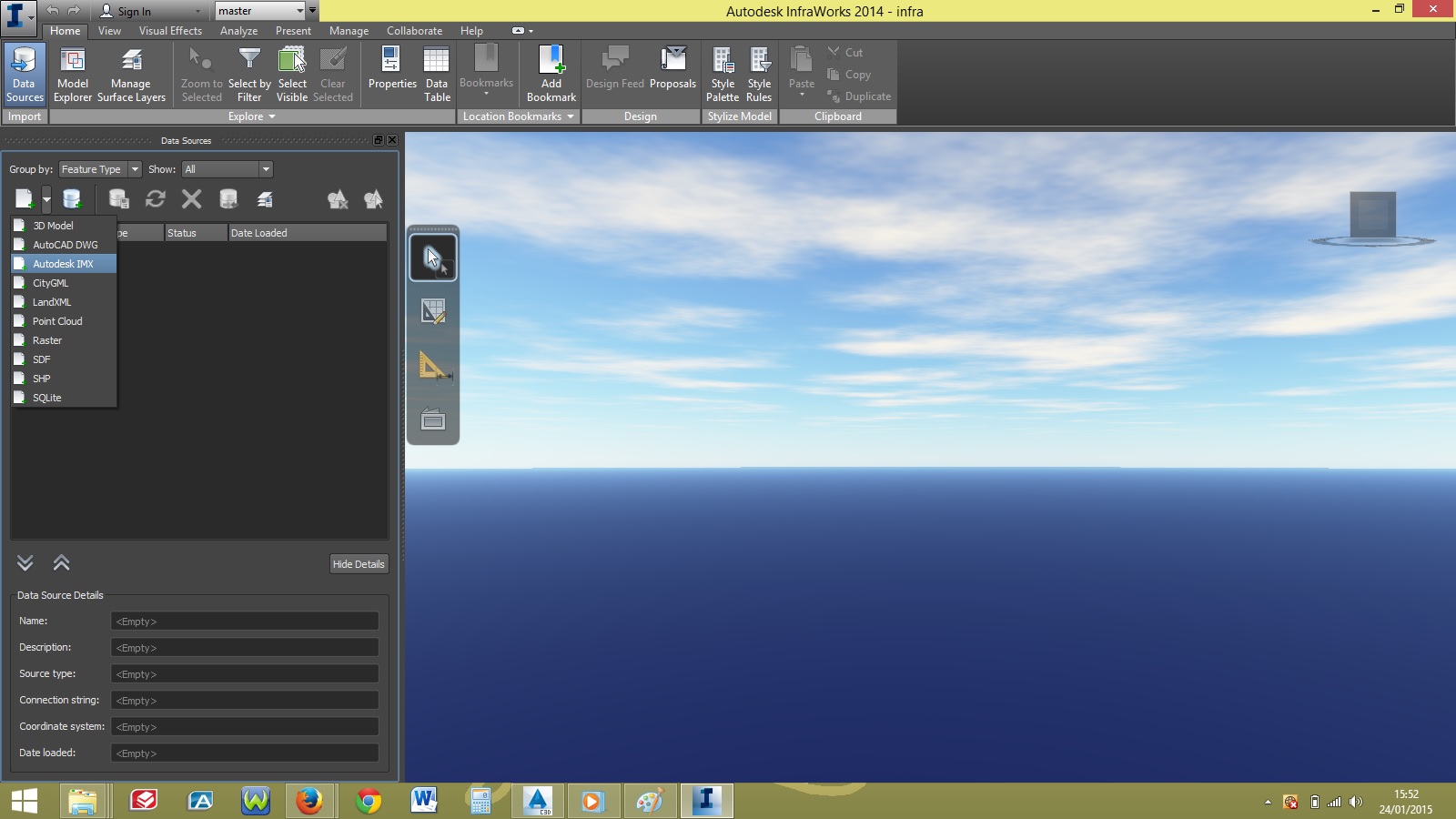Expand the Explore ribbon panel

(x=252, y=116)
